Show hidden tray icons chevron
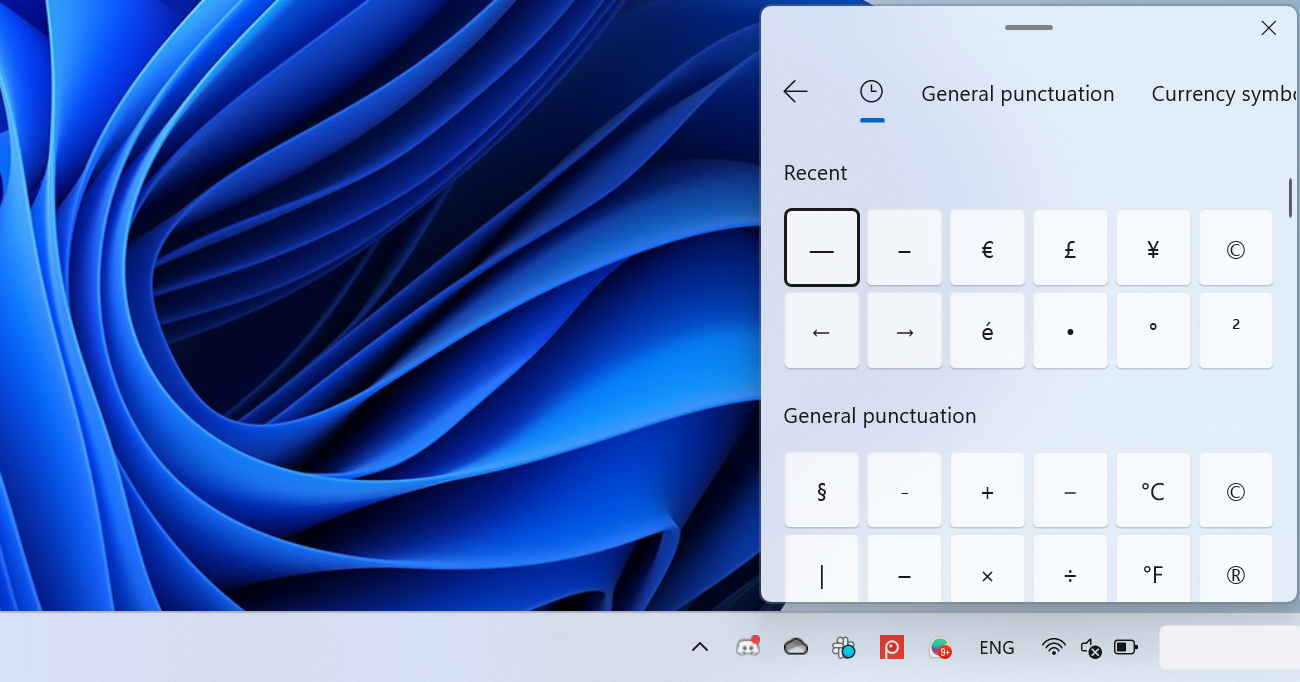Image resolution: width=1300 pixels, height=682 pixels. [700, 647]
